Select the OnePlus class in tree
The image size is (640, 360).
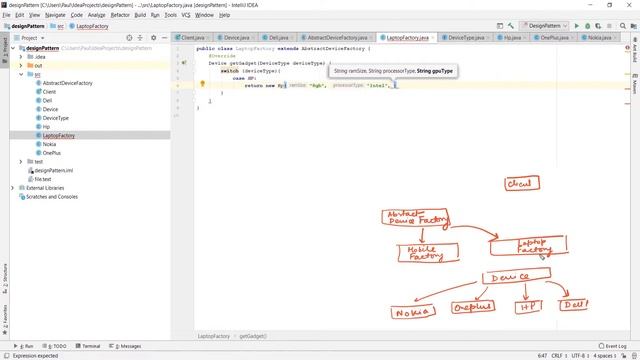tap(51, 153)
